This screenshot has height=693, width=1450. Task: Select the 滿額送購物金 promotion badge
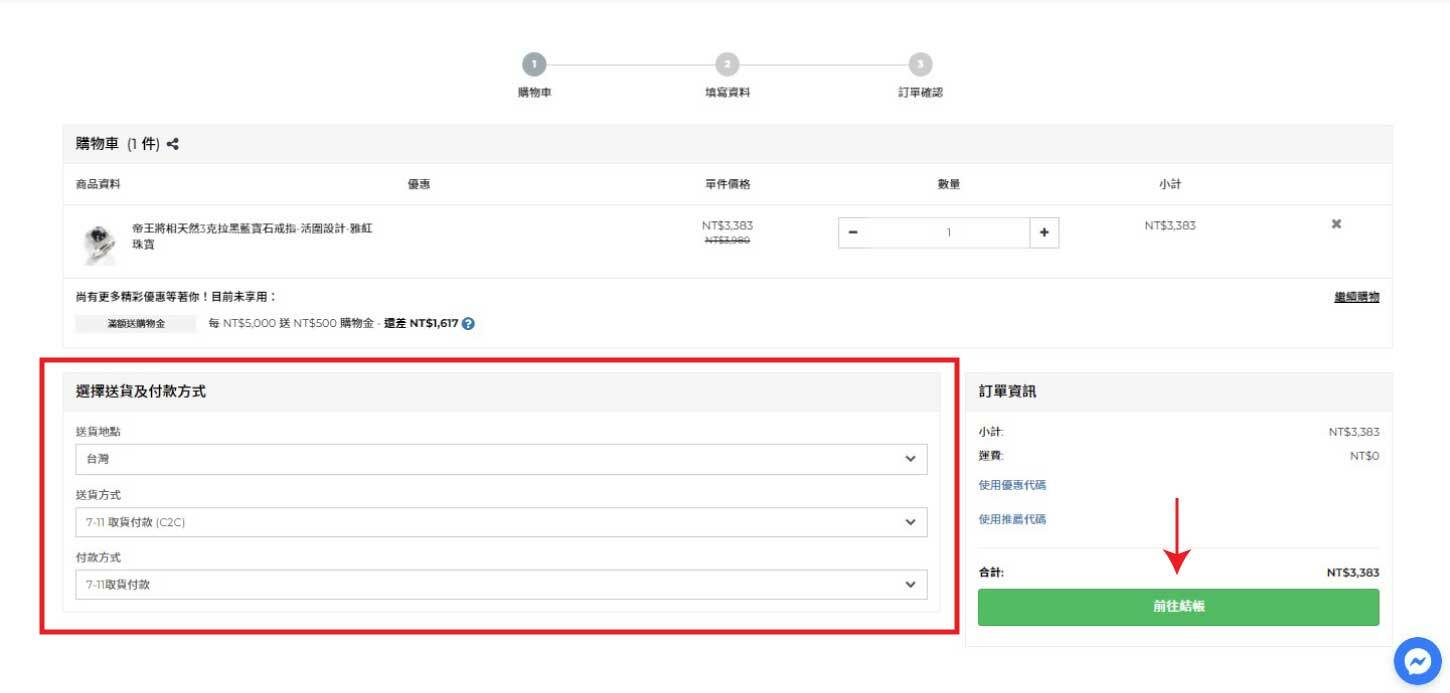point(135,323)
